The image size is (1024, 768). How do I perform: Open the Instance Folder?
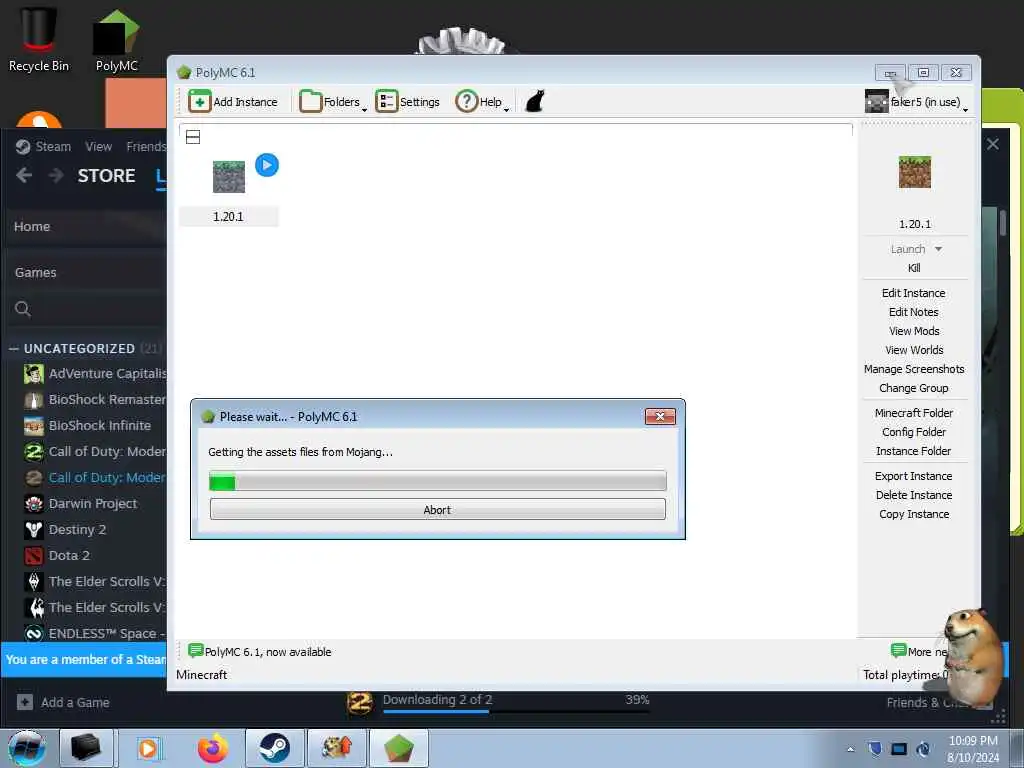click(913, 451)
